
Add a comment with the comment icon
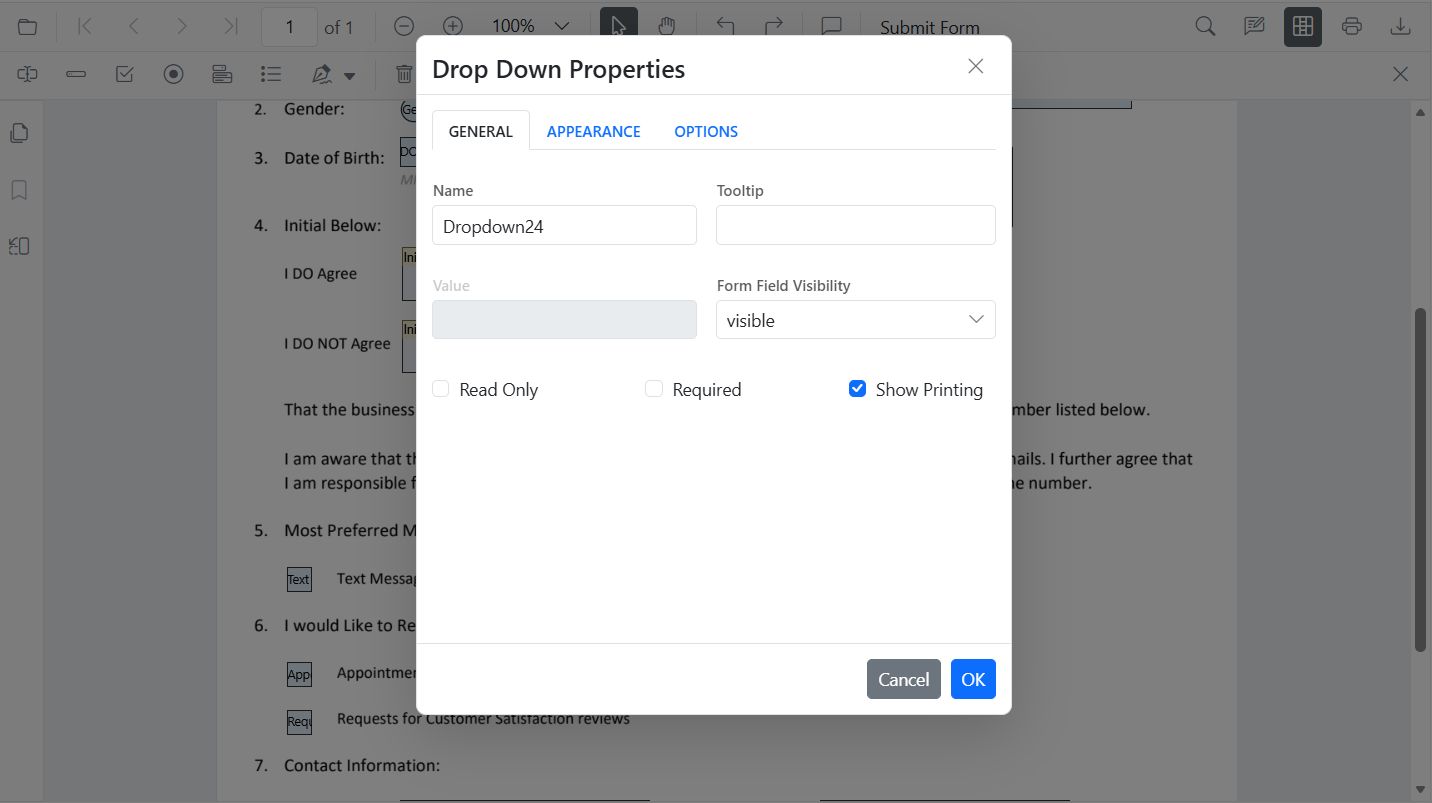(831, 26)
